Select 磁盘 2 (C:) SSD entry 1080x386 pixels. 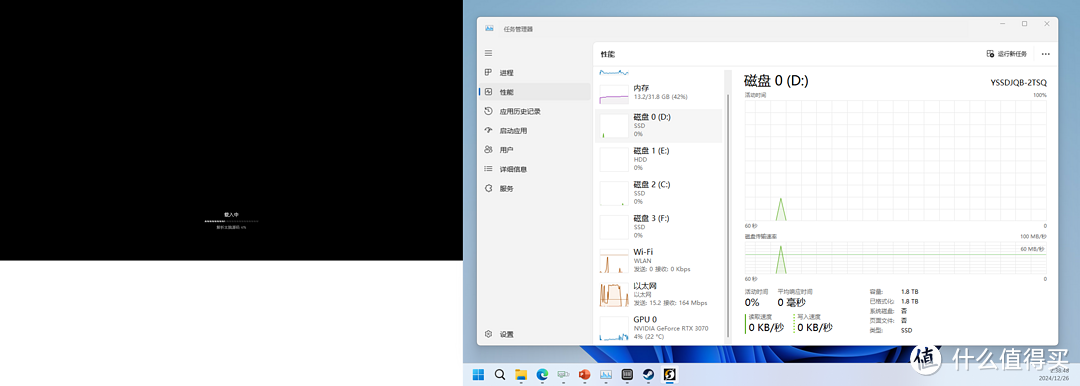(x=658, y=193)
